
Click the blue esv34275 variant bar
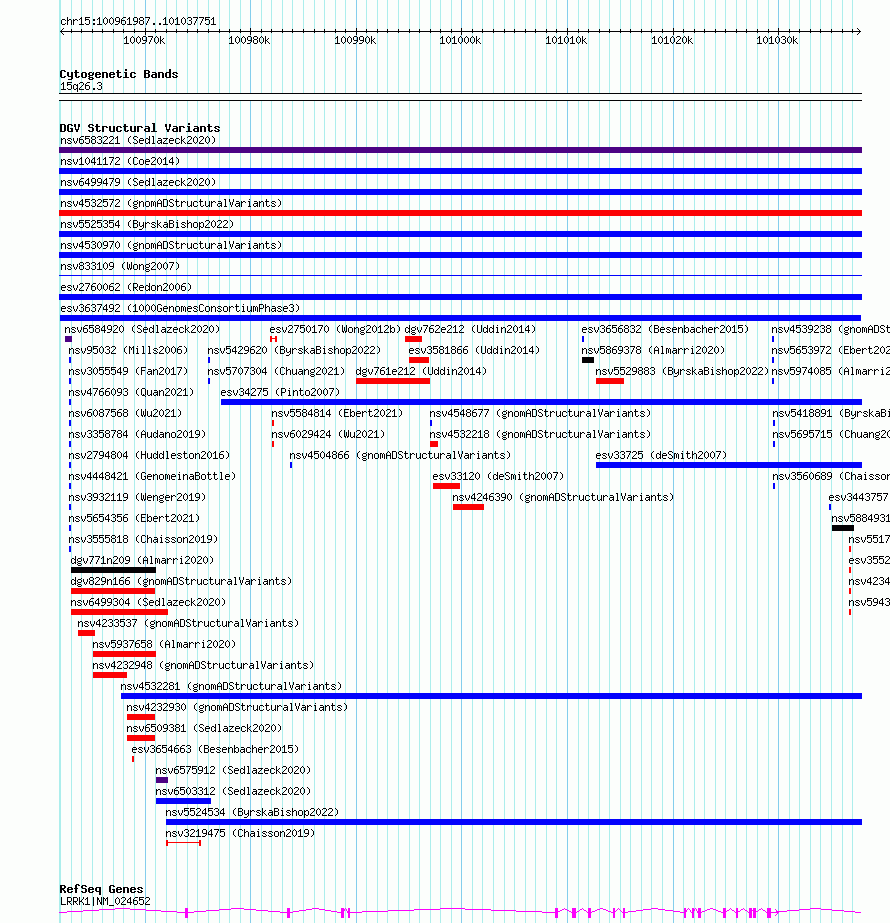coord(541,402)
